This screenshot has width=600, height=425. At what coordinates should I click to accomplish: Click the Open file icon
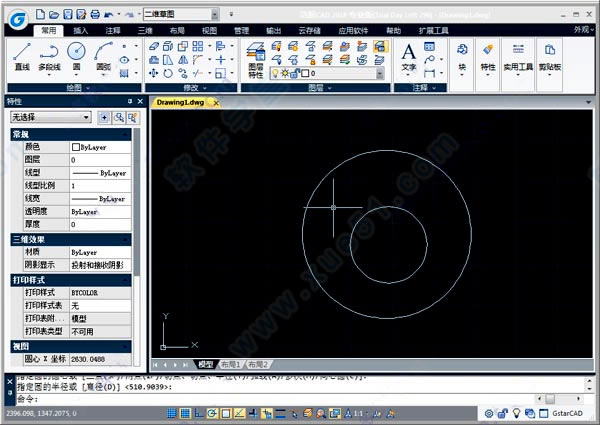click(x=54, y=15)
